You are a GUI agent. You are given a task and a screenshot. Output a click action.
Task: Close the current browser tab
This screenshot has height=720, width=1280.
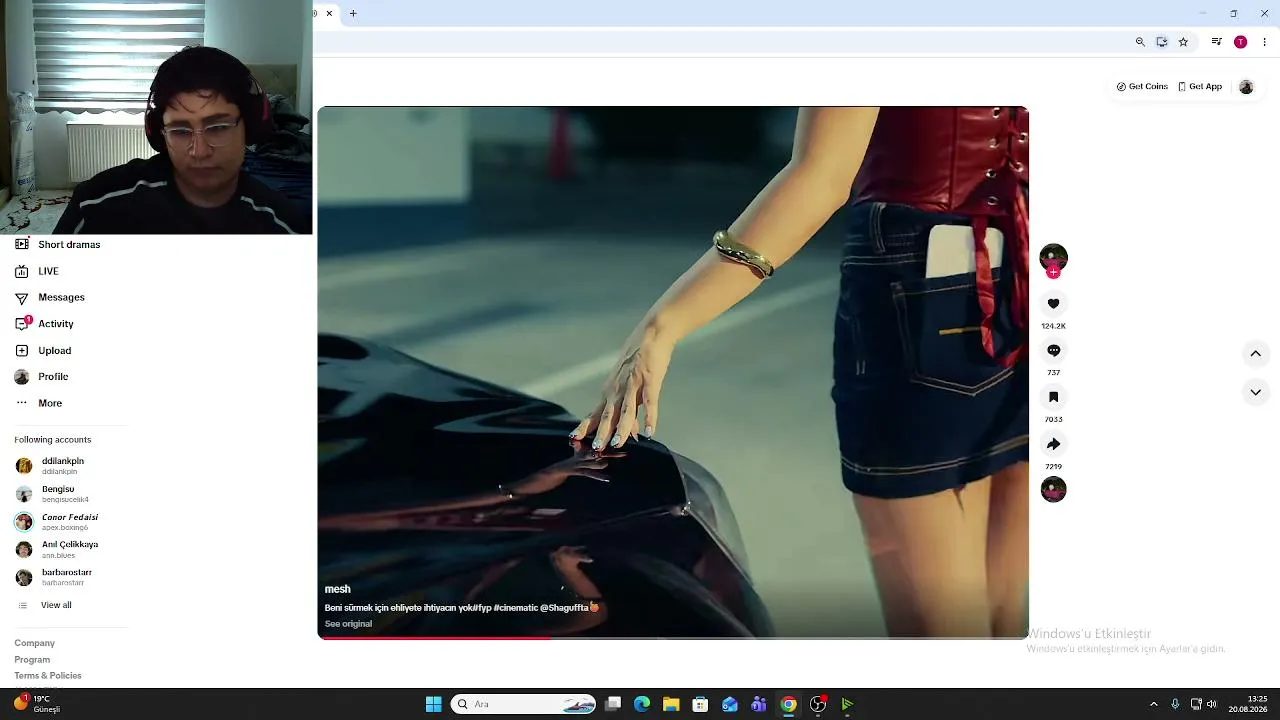pos(329,13)
